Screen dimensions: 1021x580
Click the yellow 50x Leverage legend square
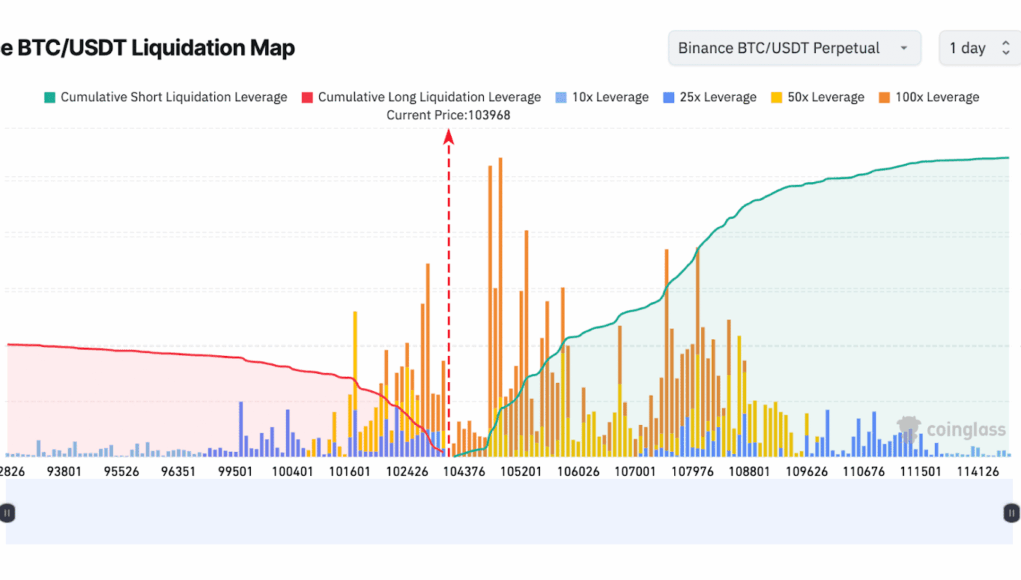(777, 97)
